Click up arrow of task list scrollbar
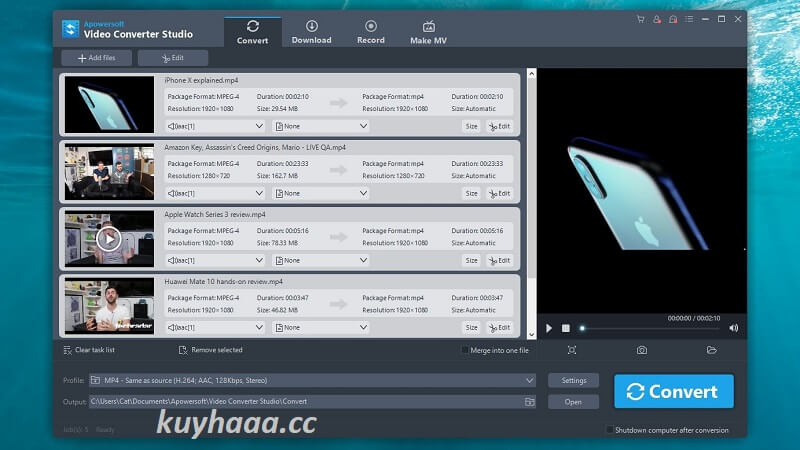This screenshot has width=800, height=450. [x=532, y=74]
